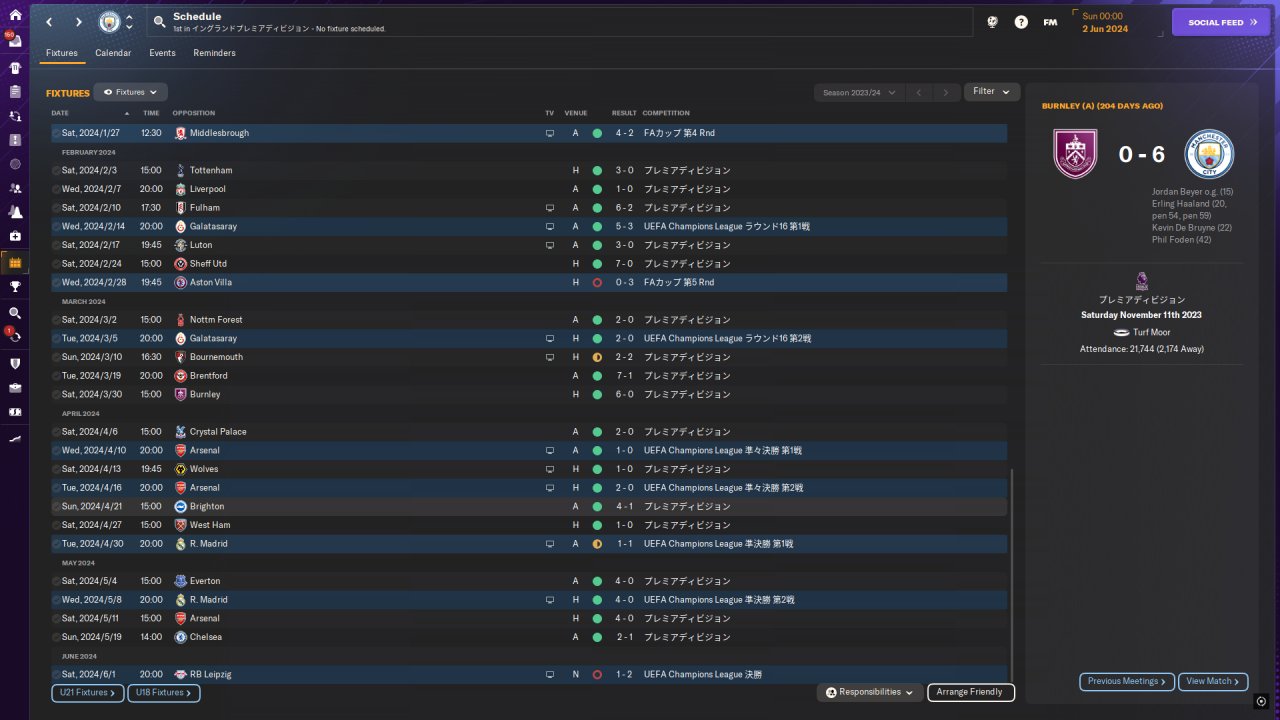Screen dimensions: 1280x720
Task: Open the Season 2023/24 dropdown
Action: [x=859, y=93]
